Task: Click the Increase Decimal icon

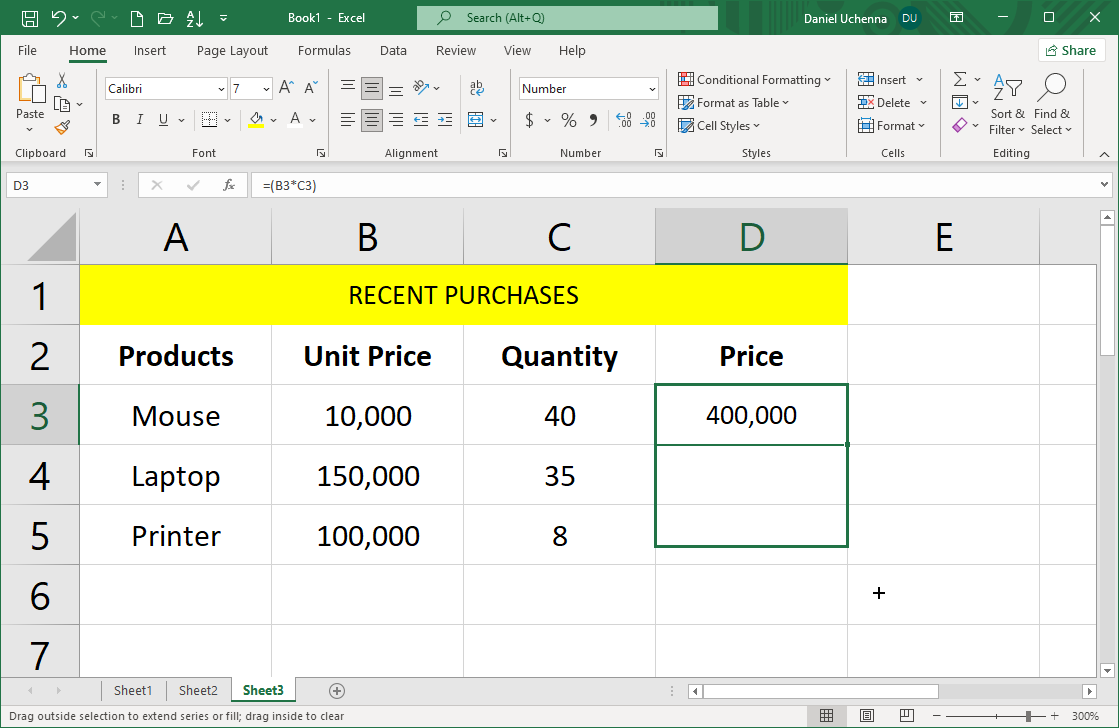Action: pos(623,120)
